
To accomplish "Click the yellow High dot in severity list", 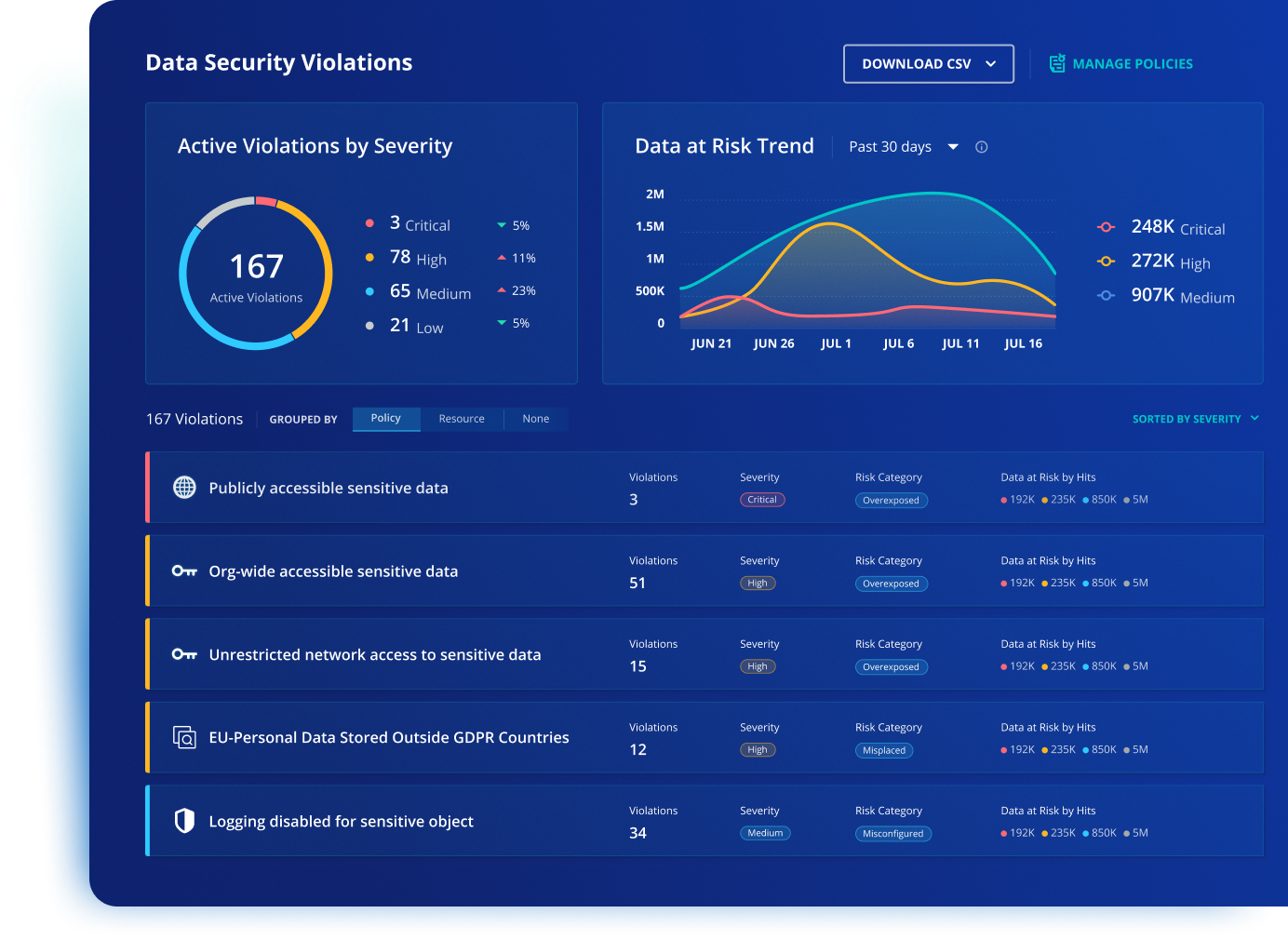I will click(x=369, y=258).
